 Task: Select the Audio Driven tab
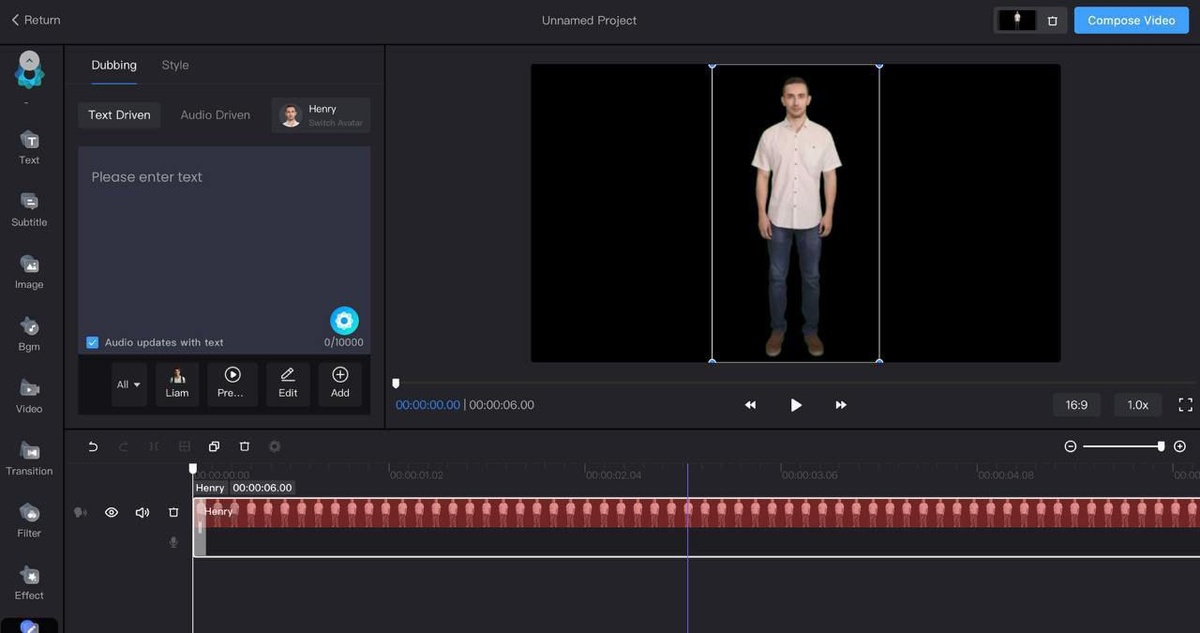coord(215,115)
